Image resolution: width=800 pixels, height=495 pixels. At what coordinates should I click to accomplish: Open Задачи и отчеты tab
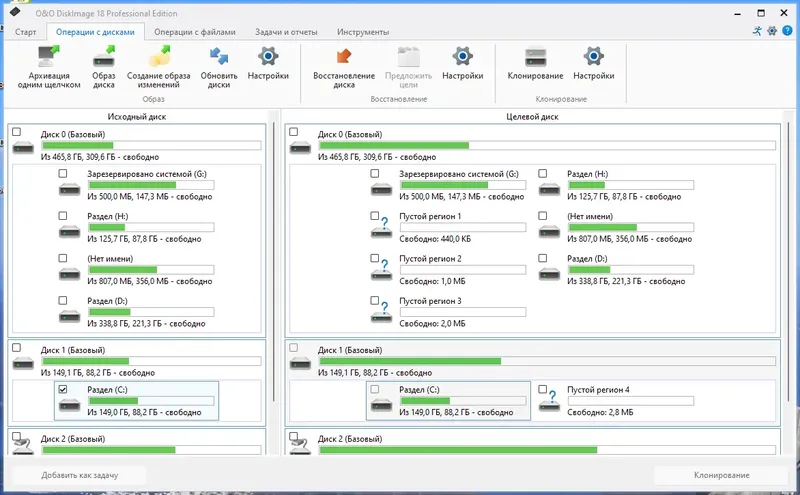point(286,32)
